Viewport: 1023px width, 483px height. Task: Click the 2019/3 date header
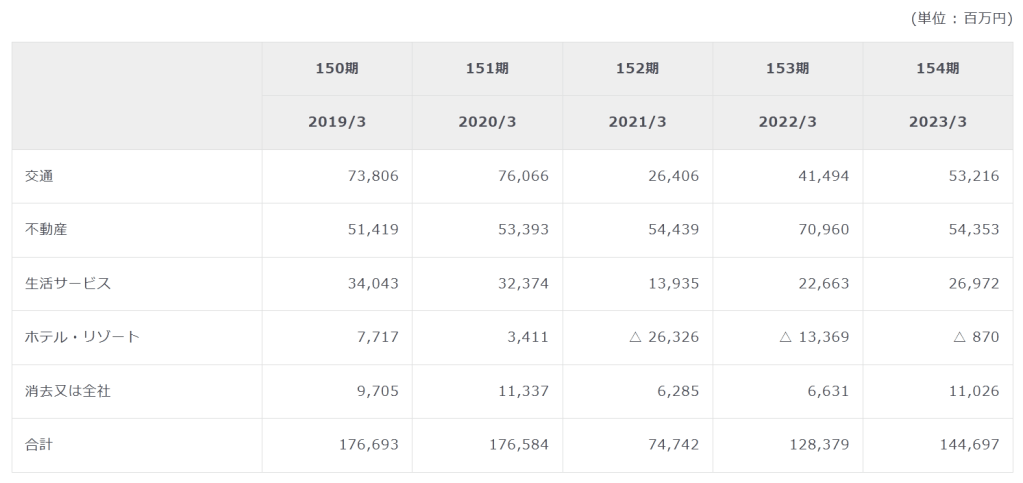pos(337,122)
